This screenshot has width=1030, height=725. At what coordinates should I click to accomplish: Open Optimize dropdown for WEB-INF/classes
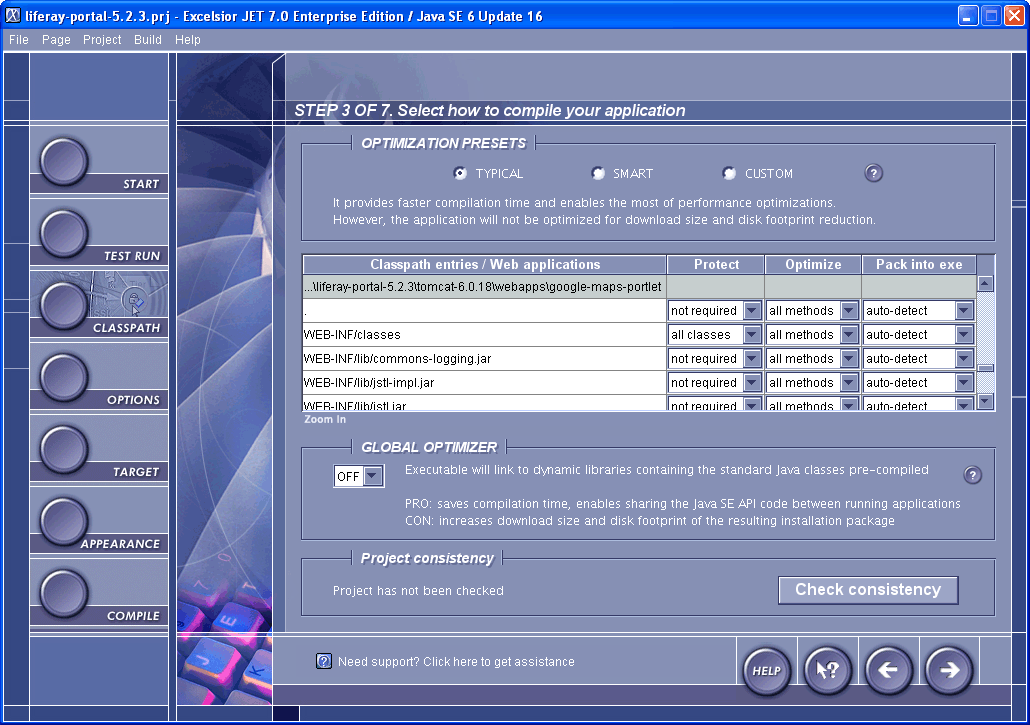click(x=849, y=335)
